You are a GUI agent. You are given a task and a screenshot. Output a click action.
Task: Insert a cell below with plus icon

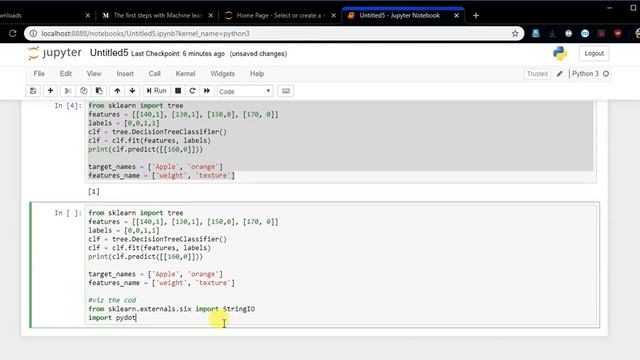[x=50, y=91]
